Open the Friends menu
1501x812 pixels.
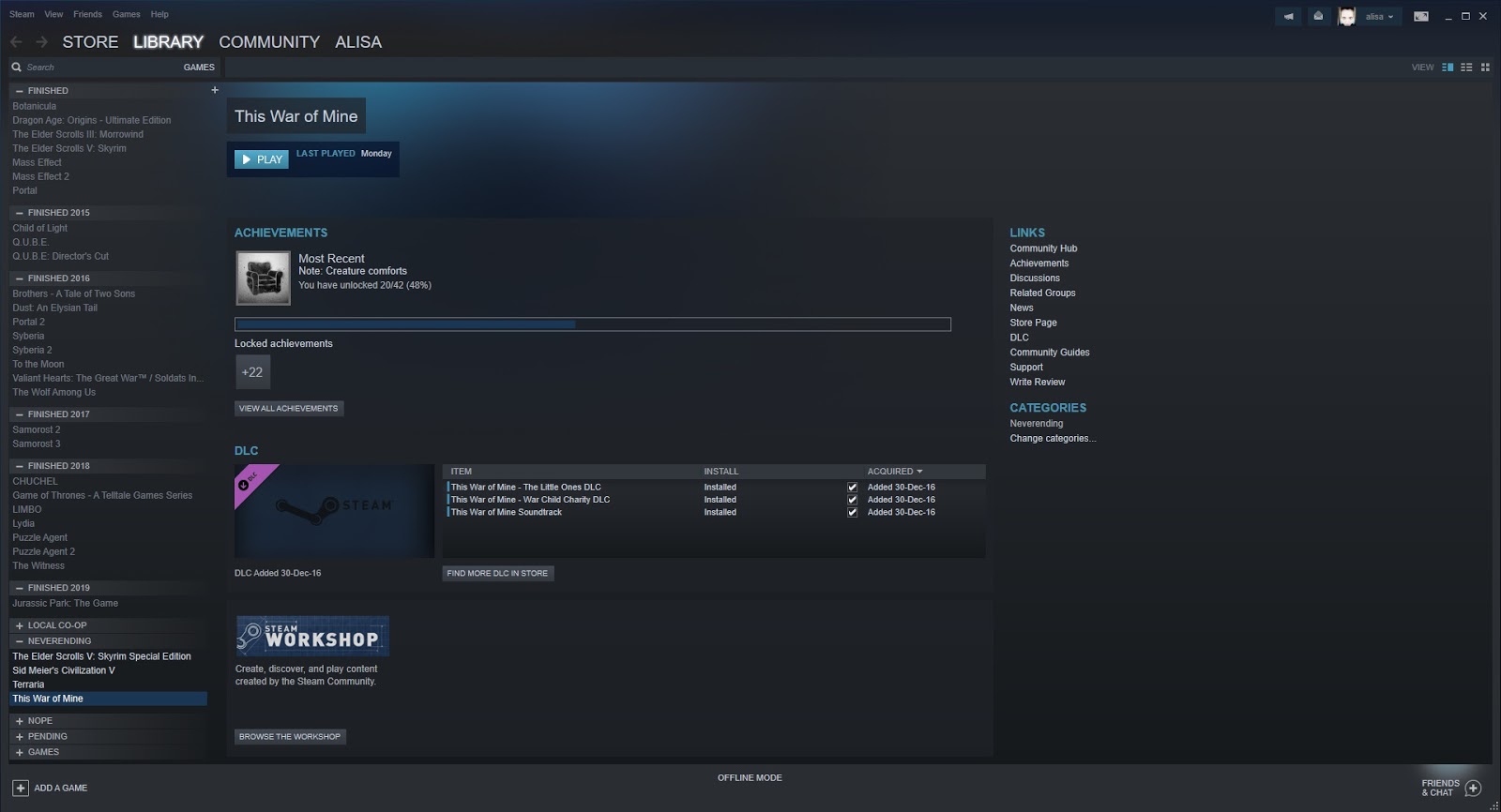pyautogui.click(x=87, y=14)
